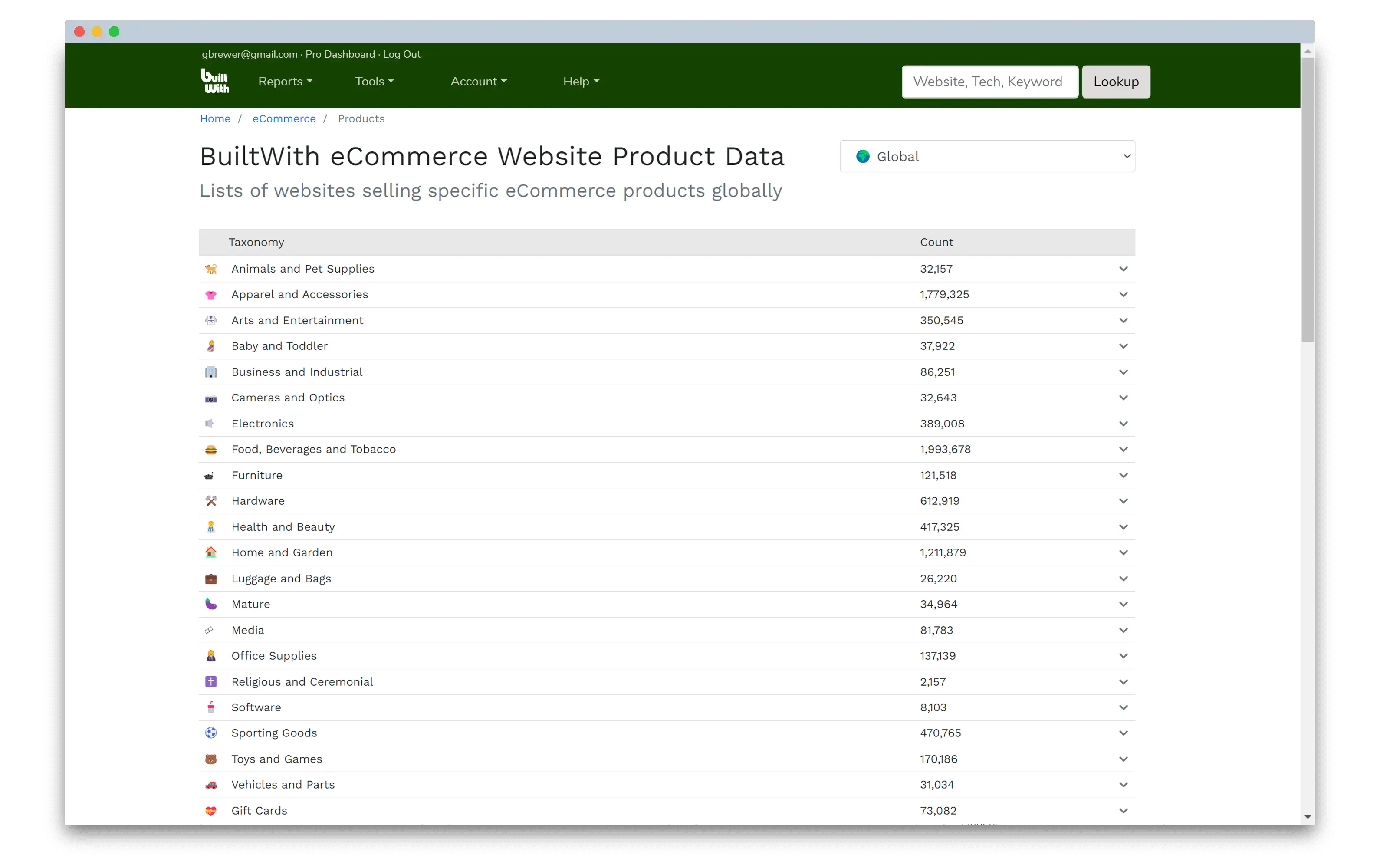The height and width of the screenshot is (868, 1380).
Task: Click the Office Supplies icon
Action: point(211,656)
